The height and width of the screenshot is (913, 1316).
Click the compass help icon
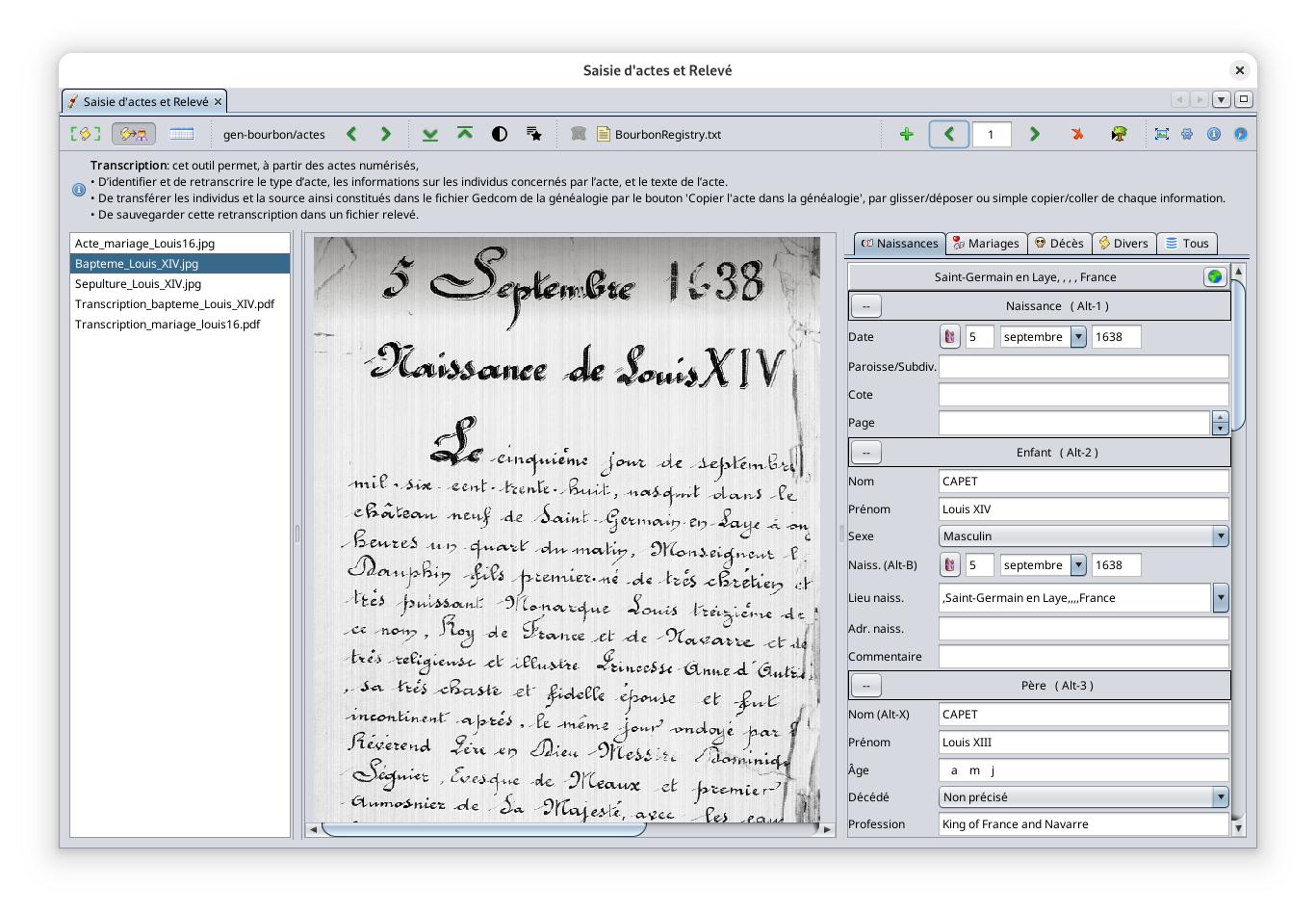tap(1241, 134)
